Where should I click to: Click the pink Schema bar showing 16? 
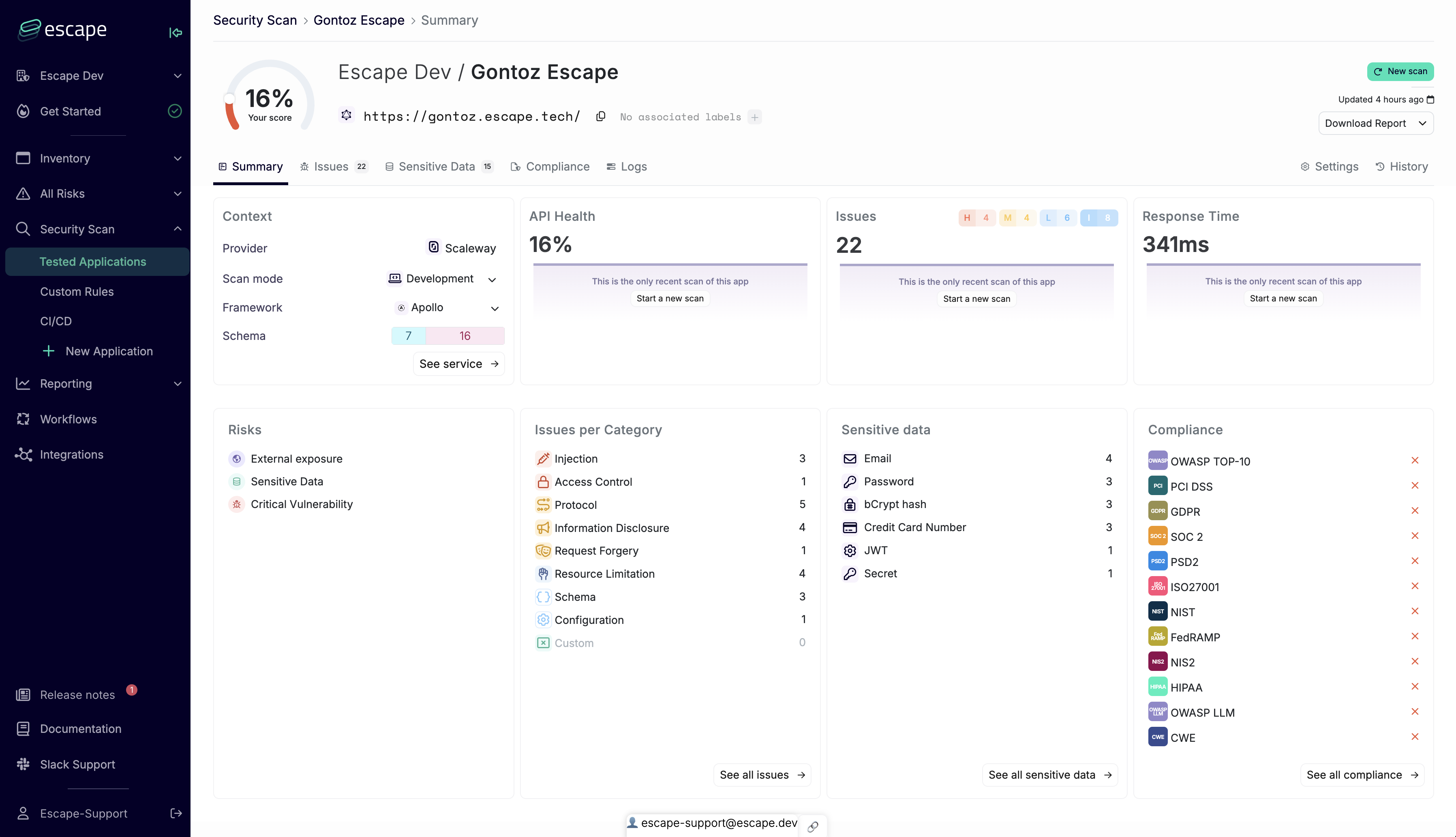point(465,336)
